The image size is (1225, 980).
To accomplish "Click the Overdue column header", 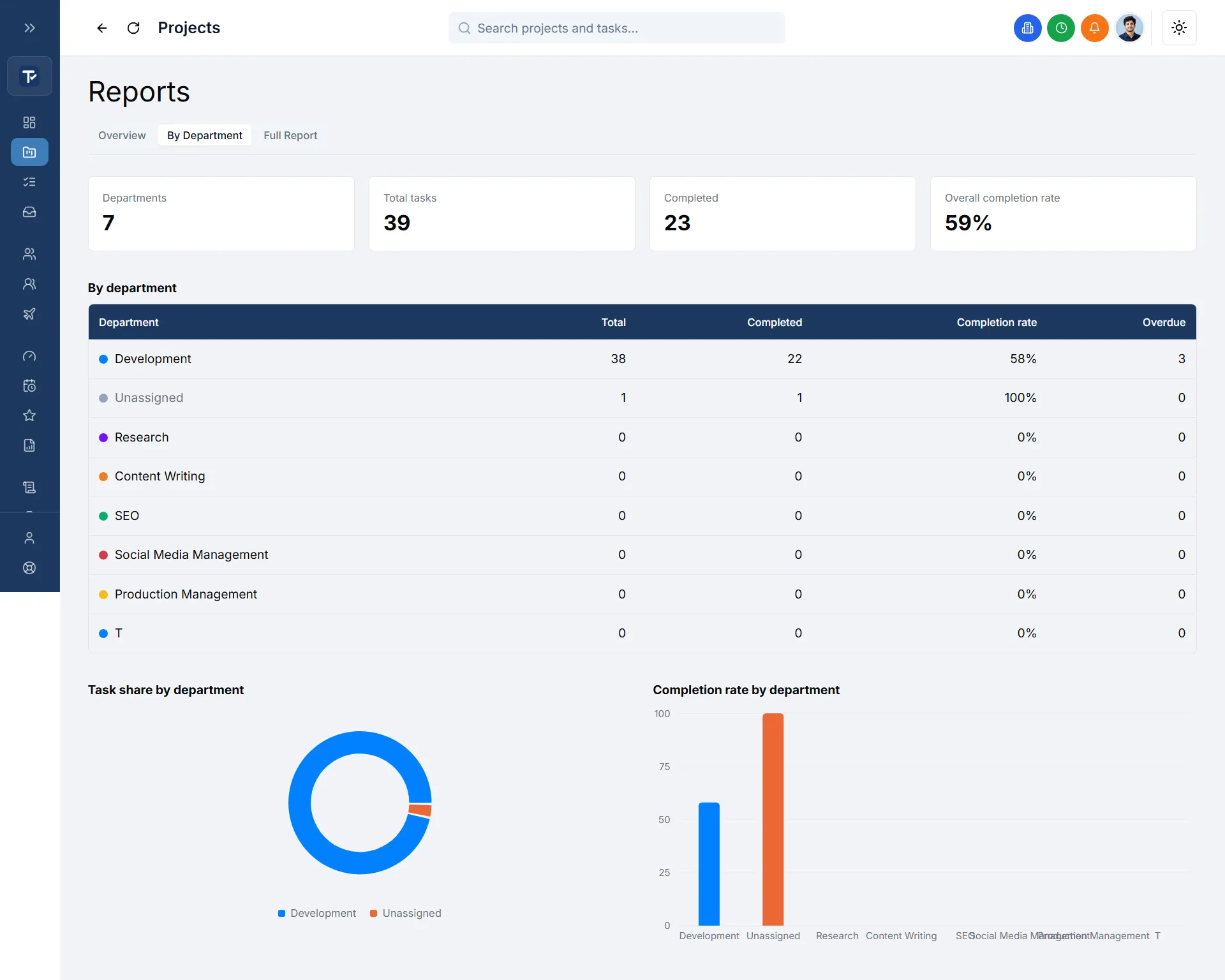I will (x=1164, y=322).
